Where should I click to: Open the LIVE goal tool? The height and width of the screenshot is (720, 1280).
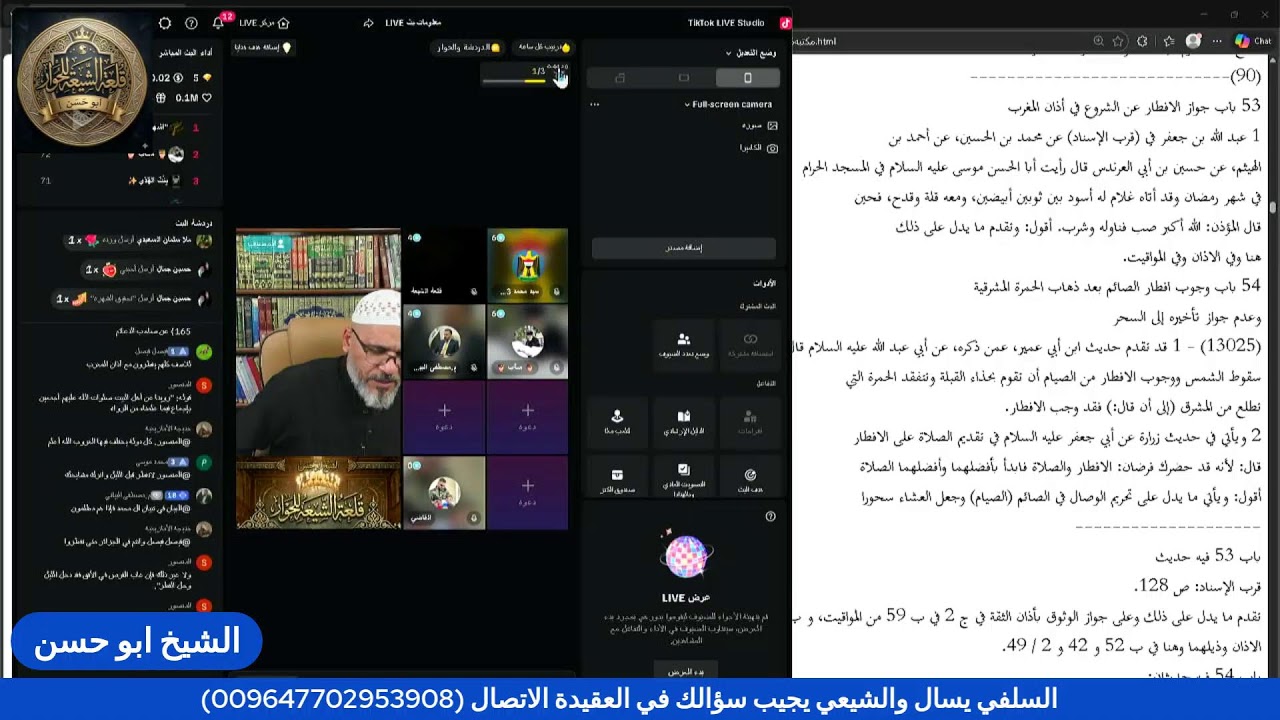[749, 479]
